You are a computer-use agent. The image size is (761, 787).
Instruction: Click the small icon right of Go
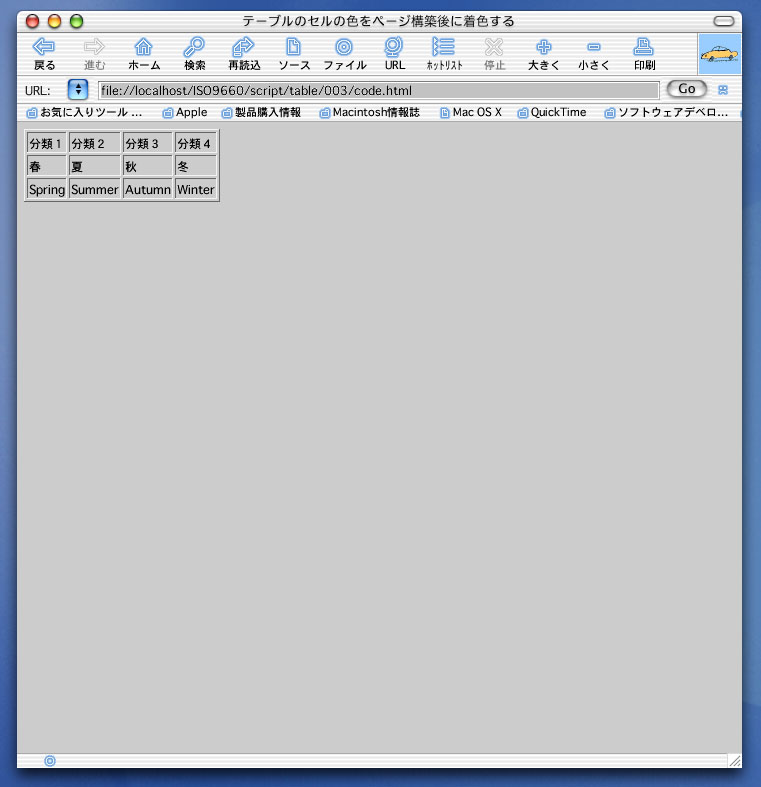click(723, 90)
